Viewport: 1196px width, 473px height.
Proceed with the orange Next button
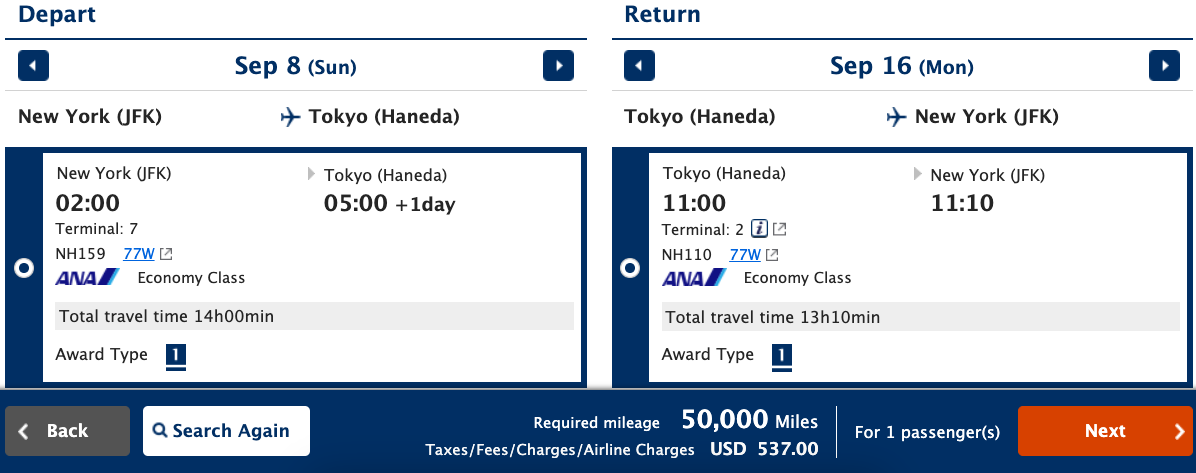click(1105, 431)
